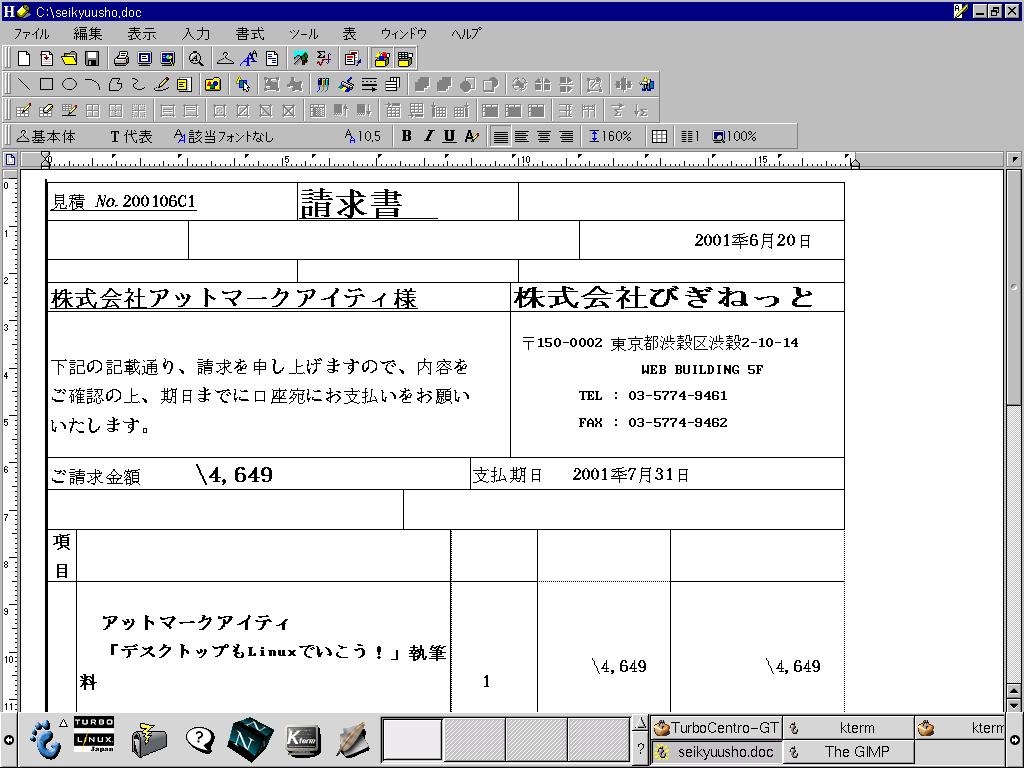The width and height of the screenshot is (1024, 768).
Task: Open the column count dropdown showing 1
Action: pos(690,136)
